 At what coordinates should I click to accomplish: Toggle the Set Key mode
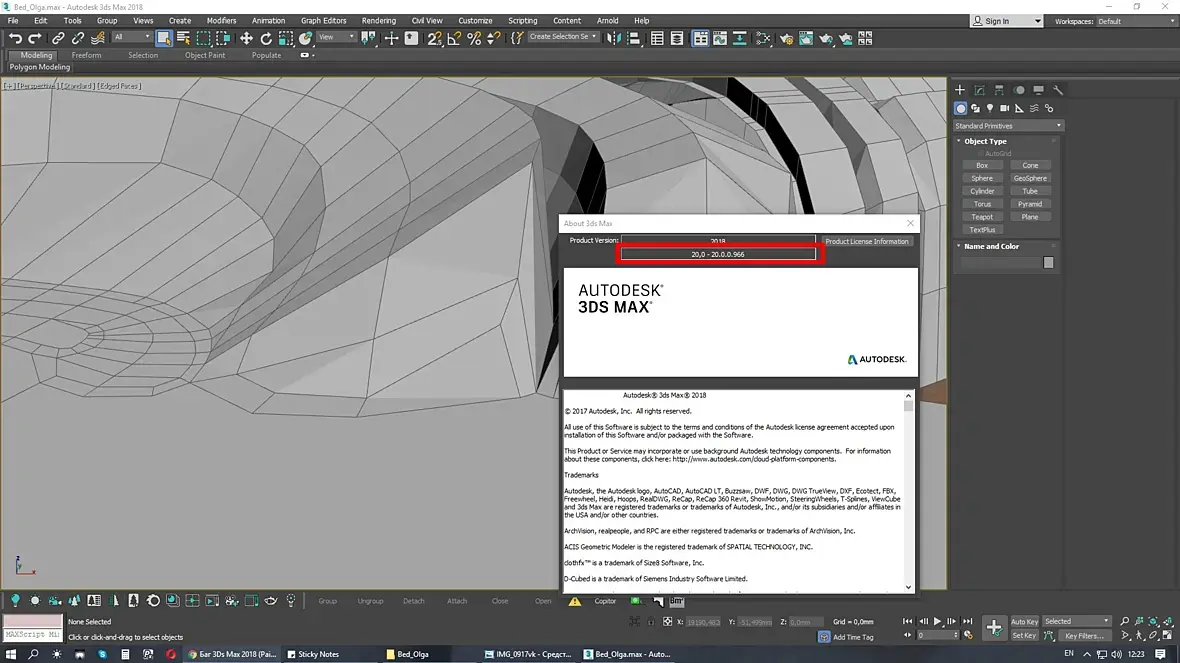click(1024, 635)
